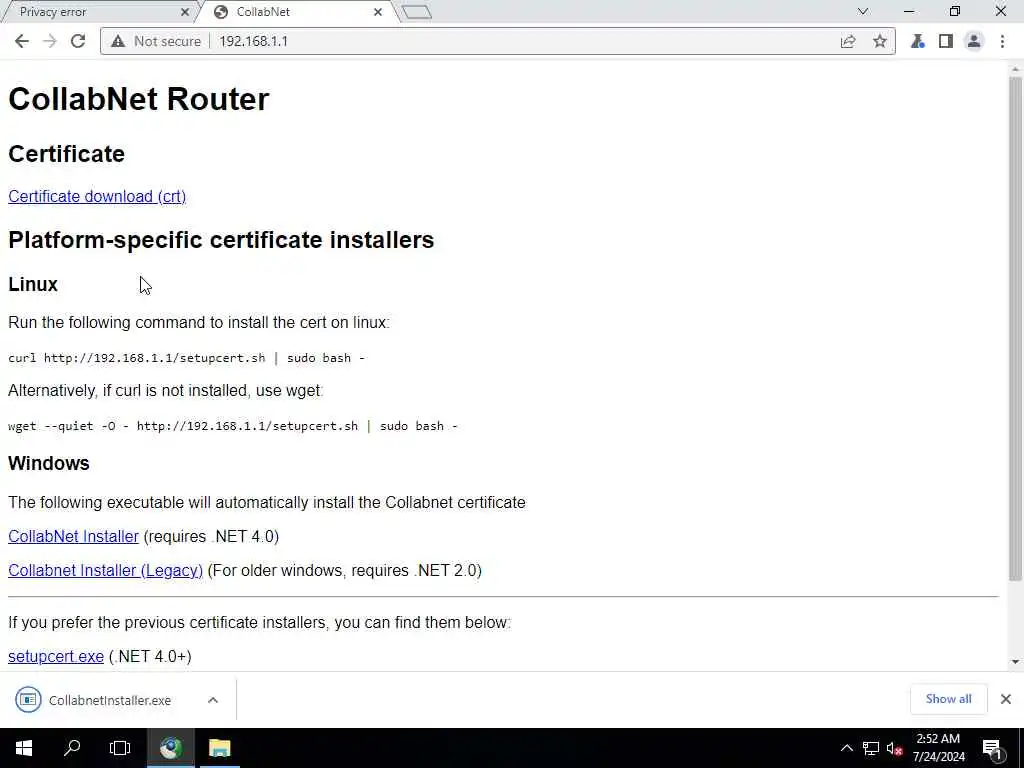Click the Chrome taskbar icon
This screenshot has width=1024, height=768.
[170, 748]
